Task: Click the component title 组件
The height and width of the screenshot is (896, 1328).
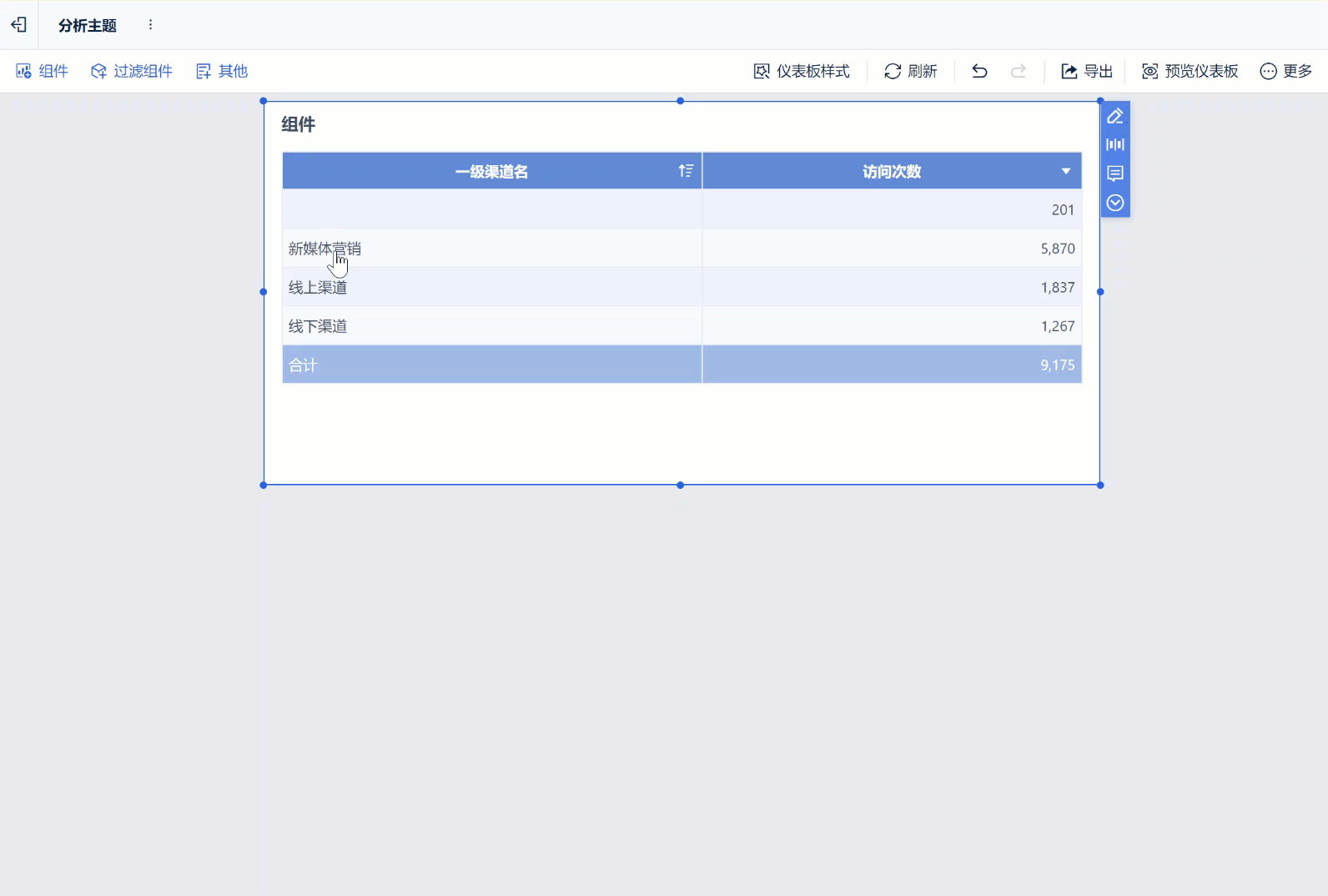Action: pos(298,124)
